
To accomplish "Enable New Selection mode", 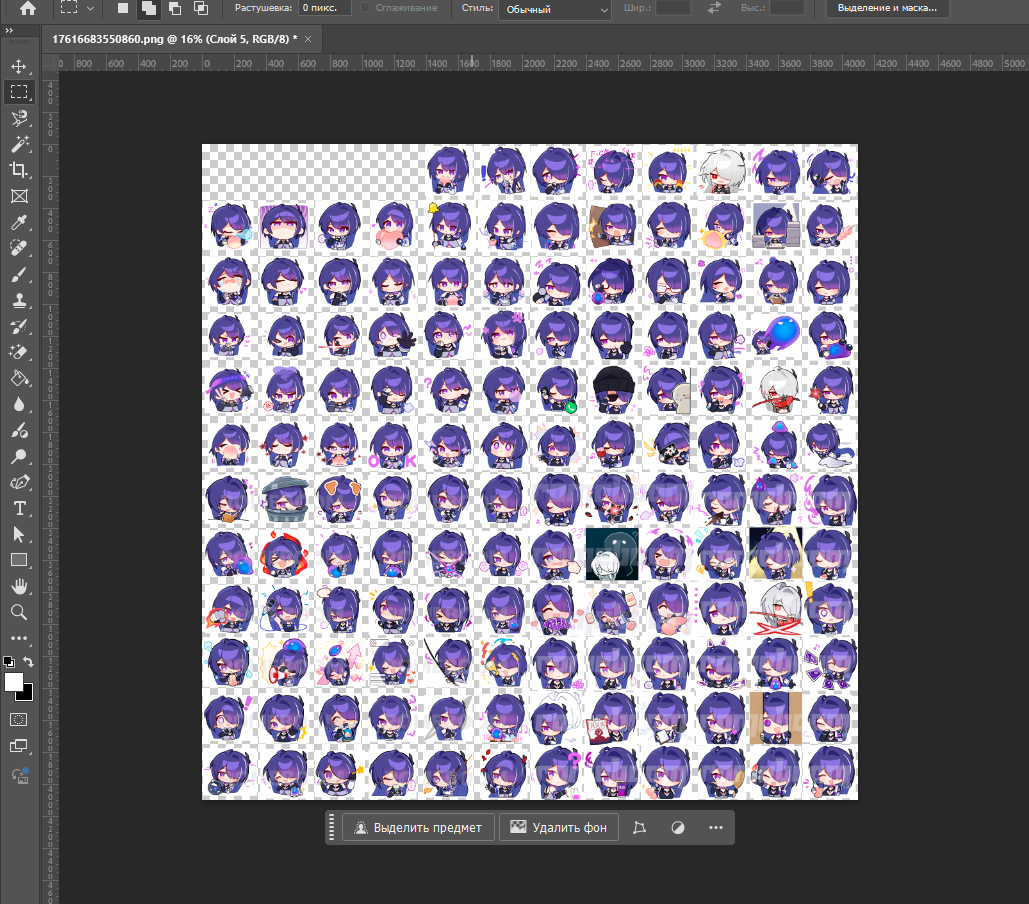I will point(123,8).
